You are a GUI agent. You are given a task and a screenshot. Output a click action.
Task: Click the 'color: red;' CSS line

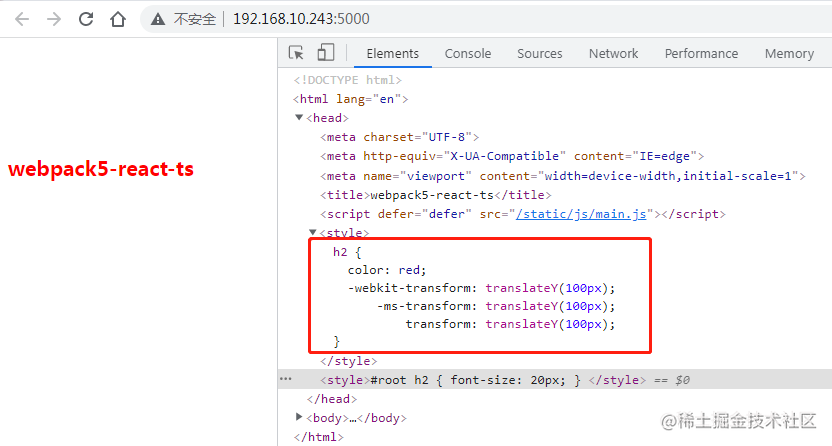click(x=387, y=270)
